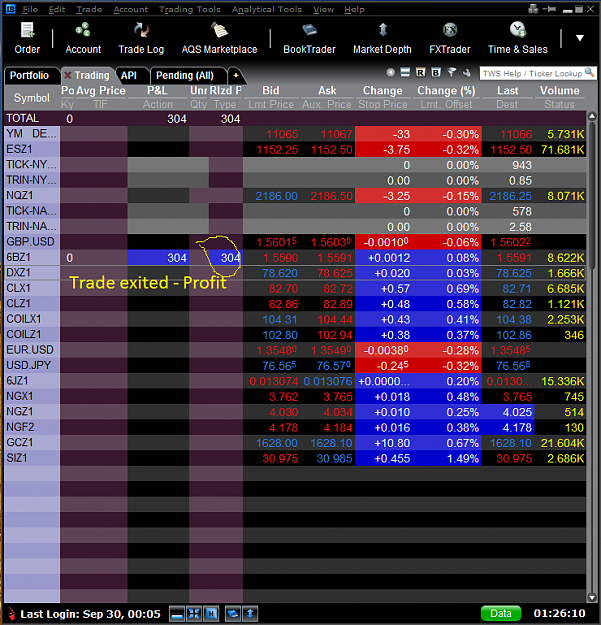Add a new page with plus tab

(x=236, y=75)
